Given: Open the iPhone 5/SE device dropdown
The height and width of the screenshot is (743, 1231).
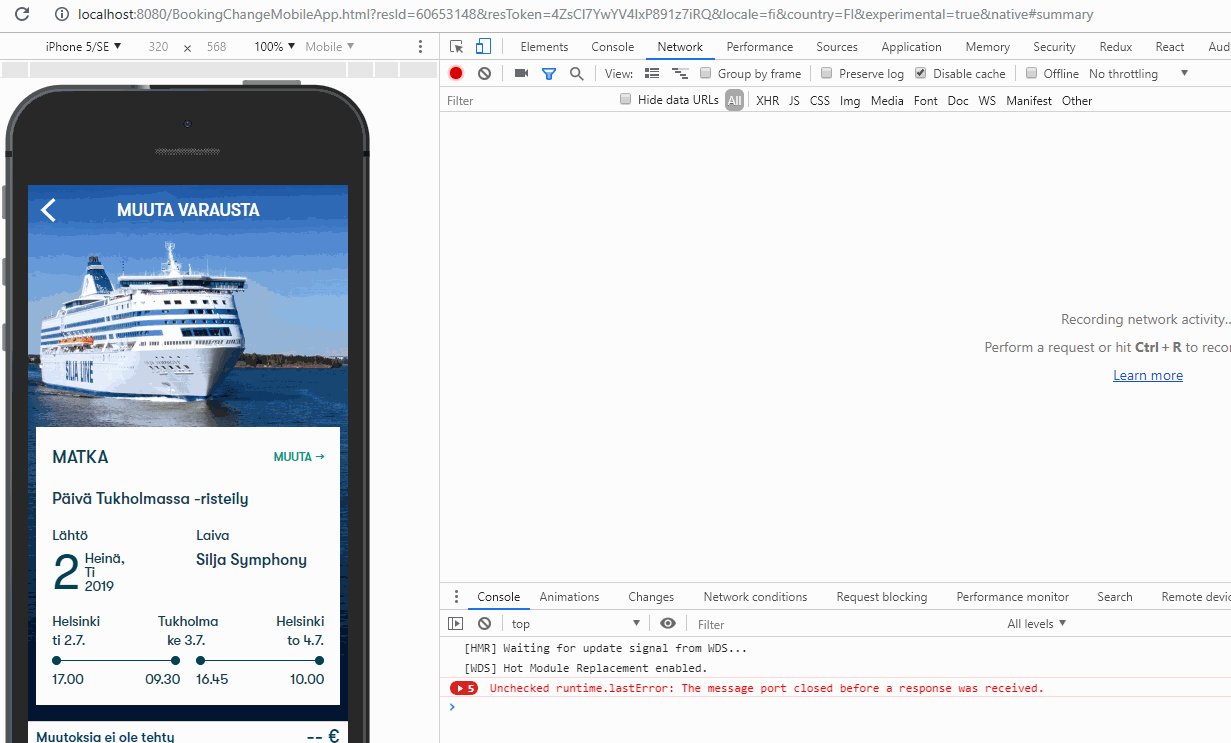Looking at the screenshot, I should point(84,47).
